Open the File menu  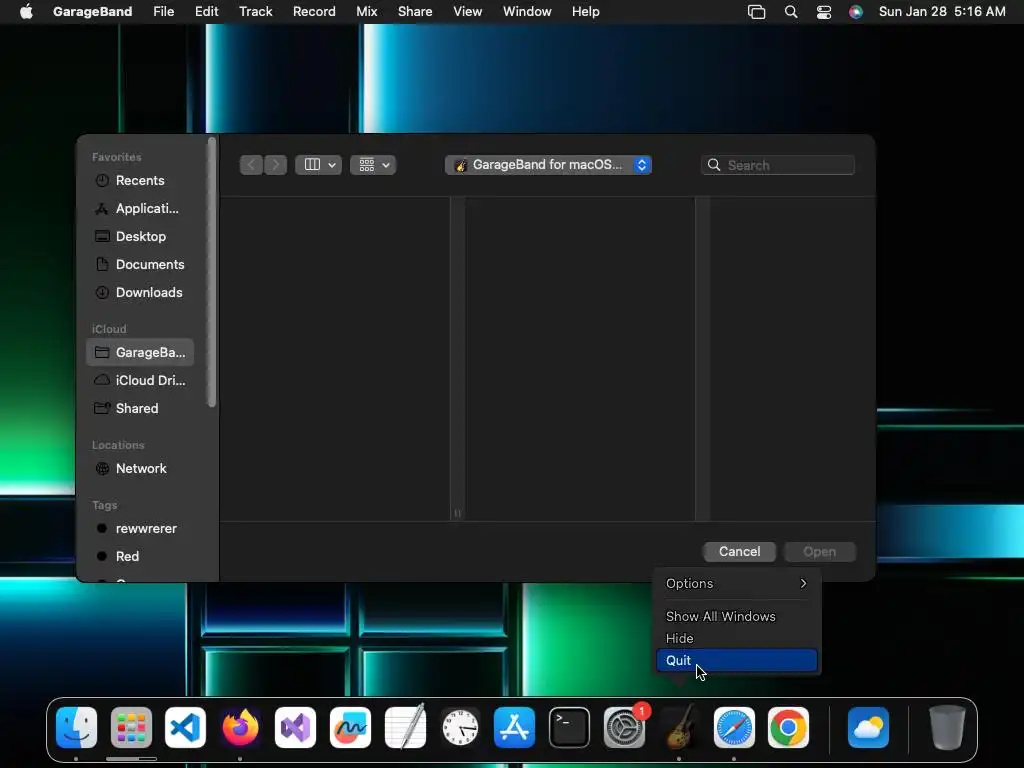tap(163, 12)
